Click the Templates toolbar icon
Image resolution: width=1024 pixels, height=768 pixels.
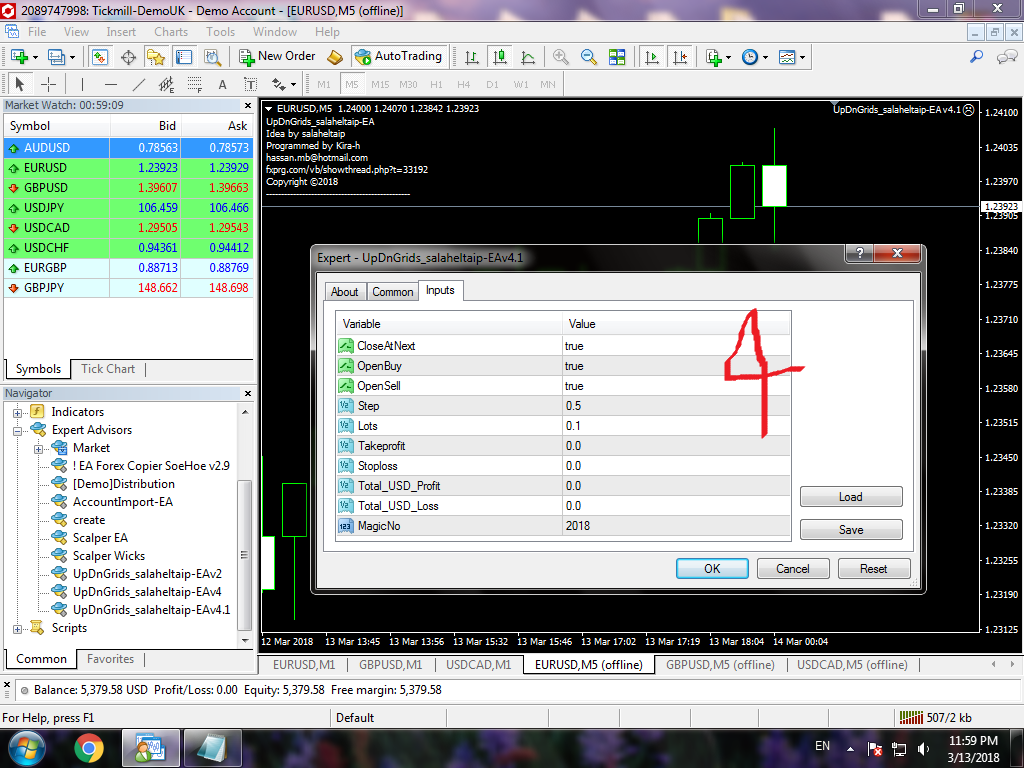tap(787, 57)
